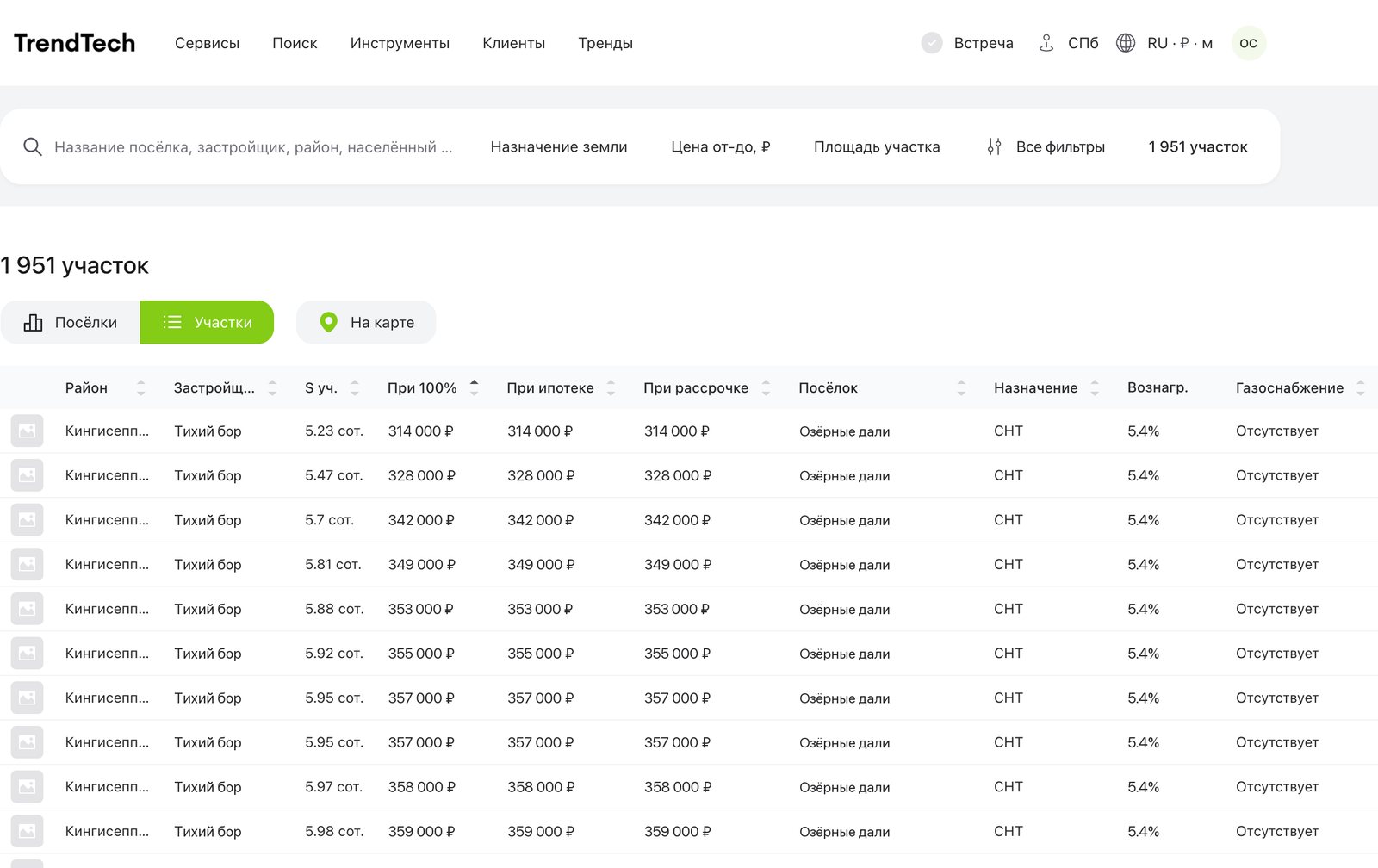
Task: Focus the settlement name search field
Action: coord(253,147)
